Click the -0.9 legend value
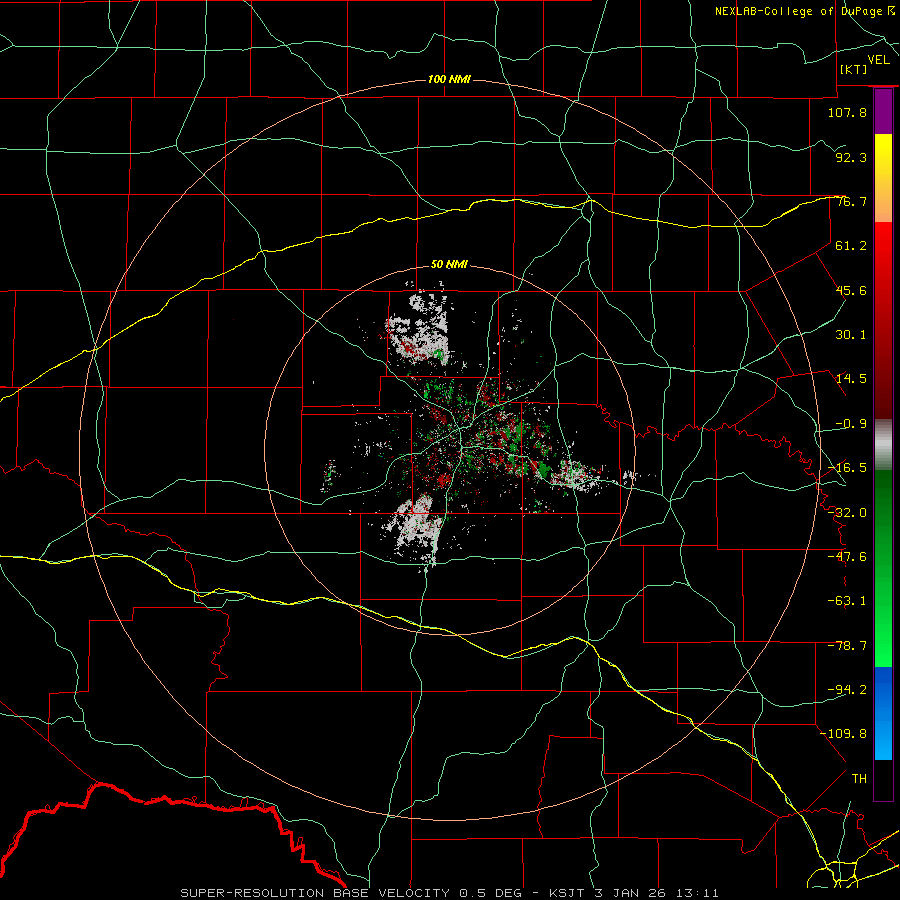 [x=851, y=424]
